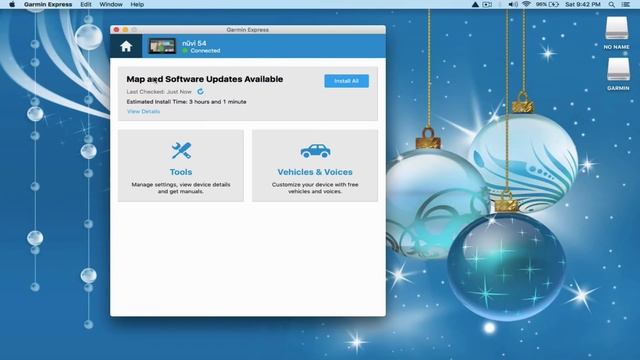640x360 pixels.
Task: Click the Install All button
Action: coord(347,81)
